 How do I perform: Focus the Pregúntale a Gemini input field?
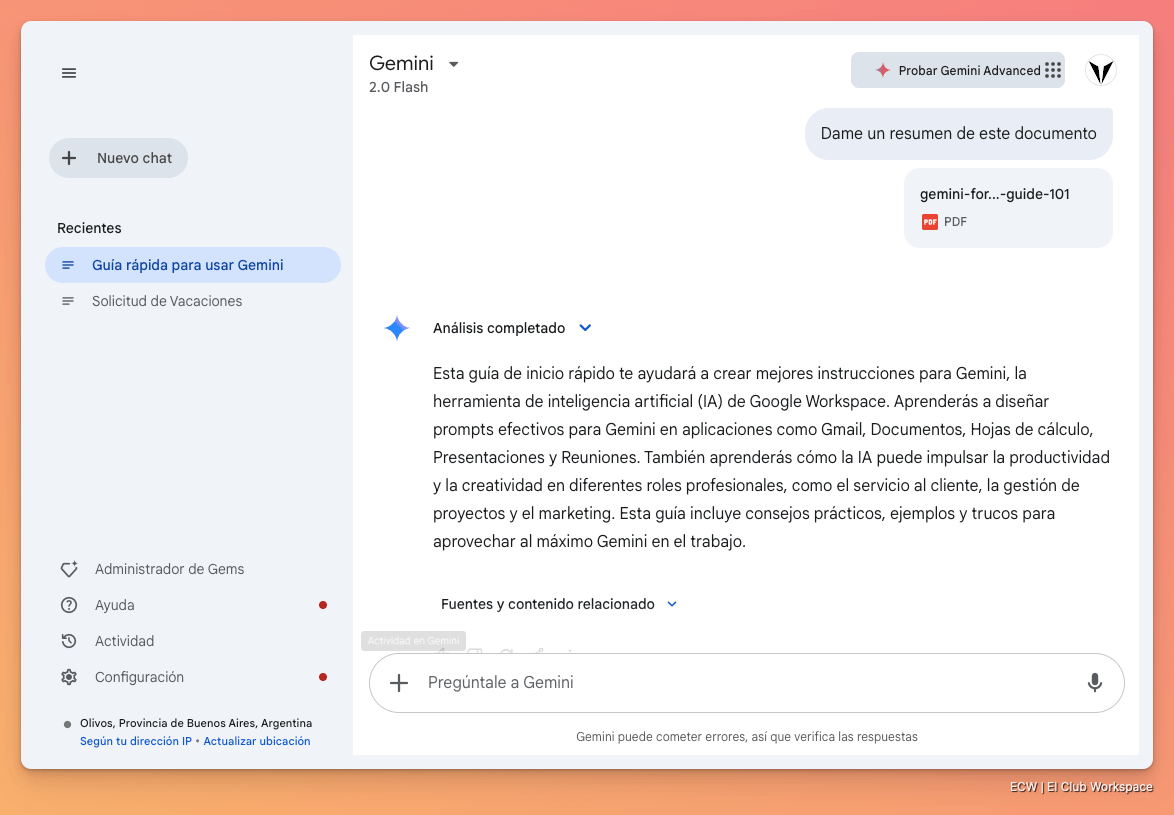point(746,683)
